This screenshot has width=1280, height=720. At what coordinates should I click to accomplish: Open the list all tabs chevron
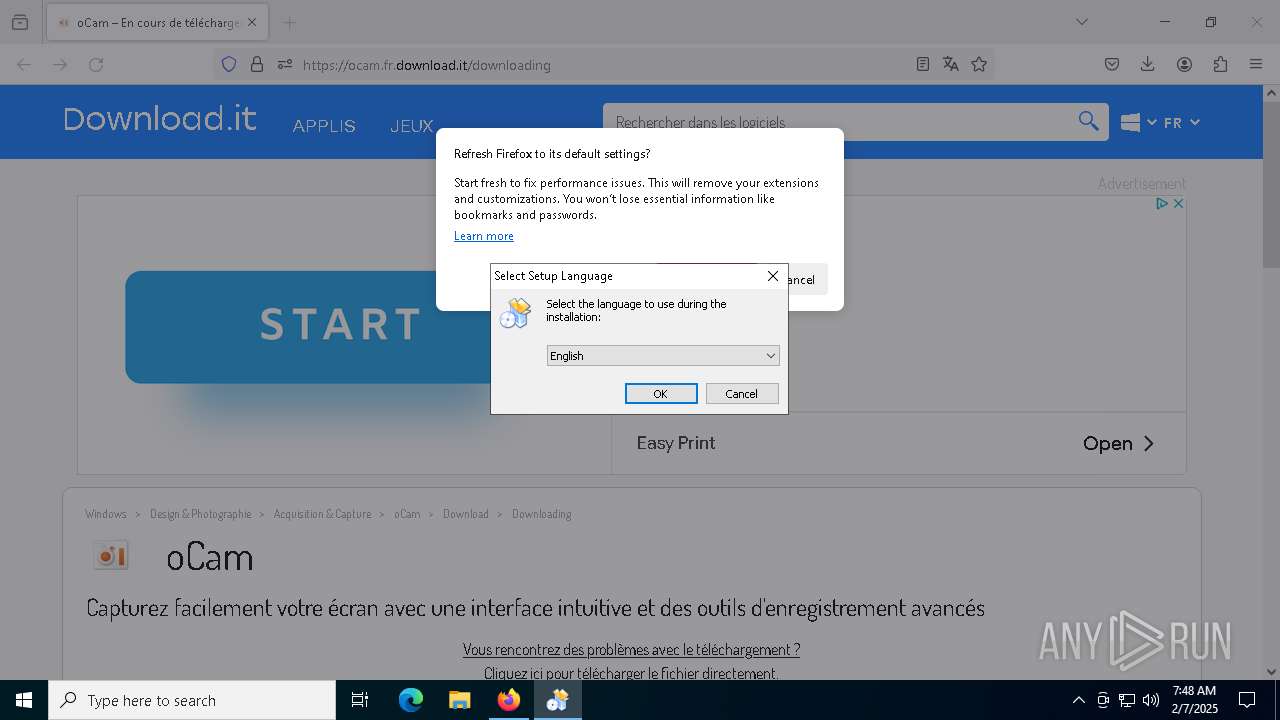(1081, 22)
